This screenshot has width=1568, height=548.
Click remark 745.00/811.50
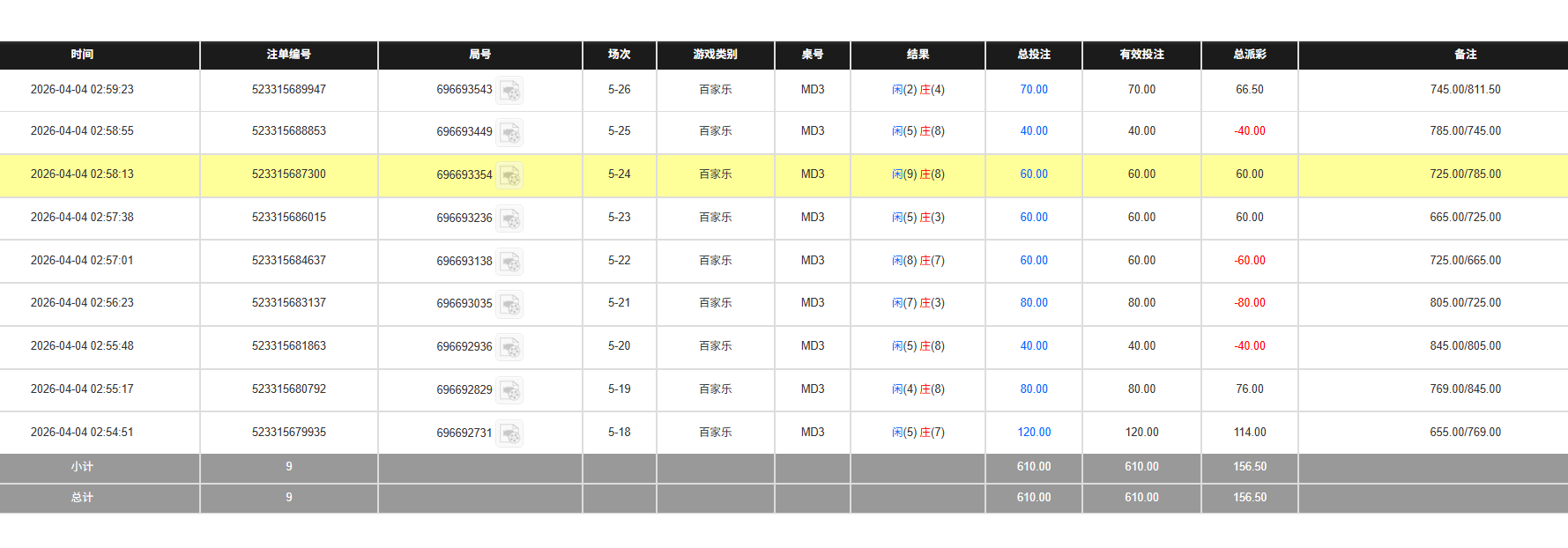click(1466, 90)
